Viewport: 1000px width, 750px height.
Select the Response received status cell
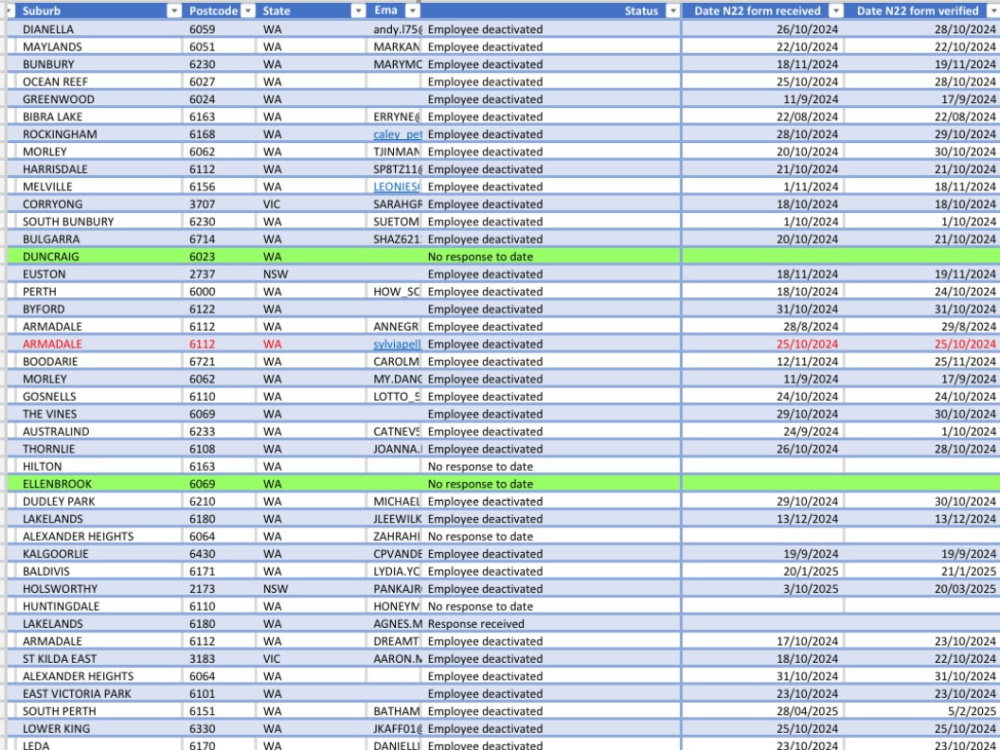[551, 624]
